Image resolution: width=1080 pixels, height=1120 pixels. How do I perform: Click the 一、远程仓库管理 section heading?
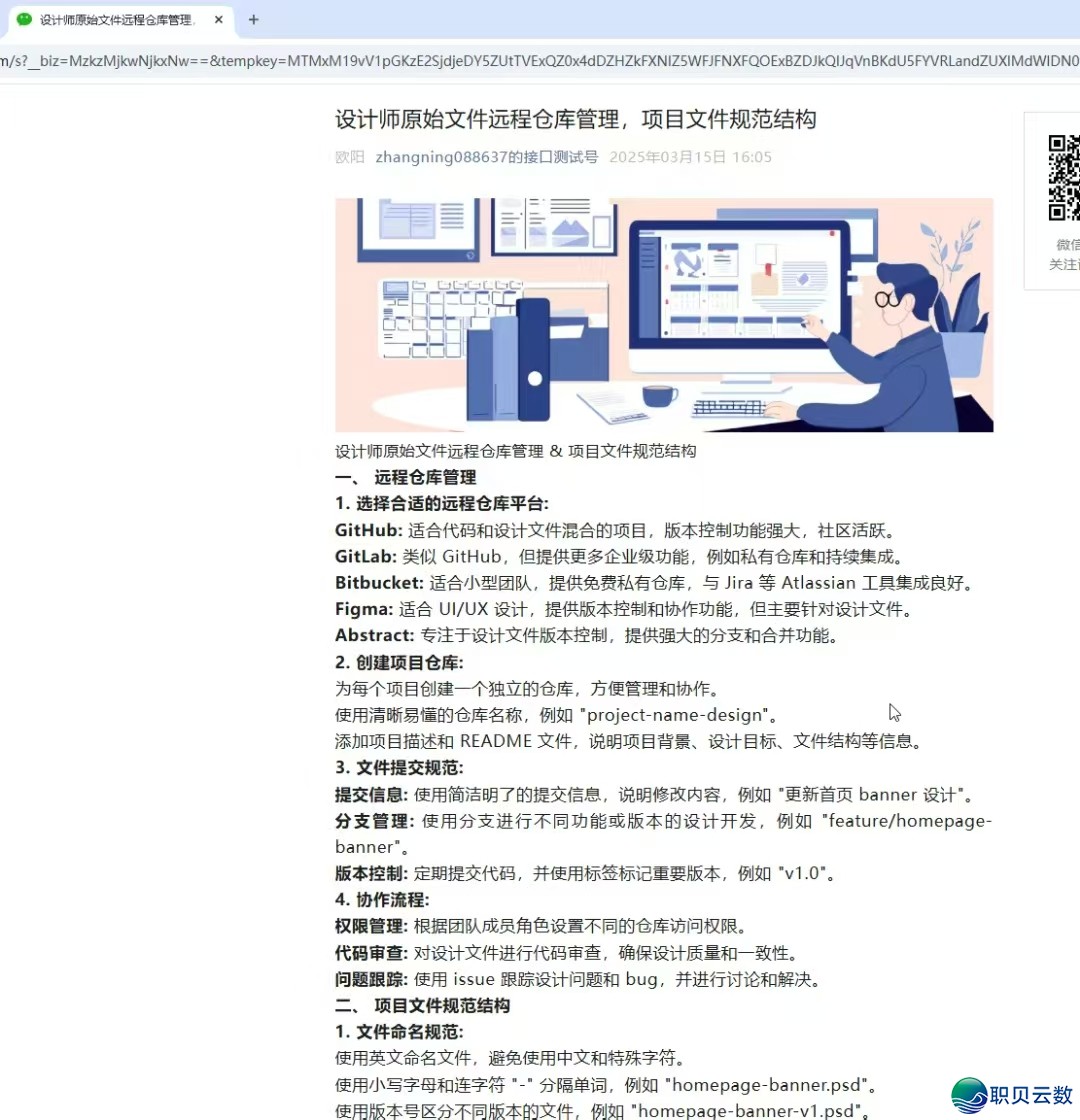(405, 477)
